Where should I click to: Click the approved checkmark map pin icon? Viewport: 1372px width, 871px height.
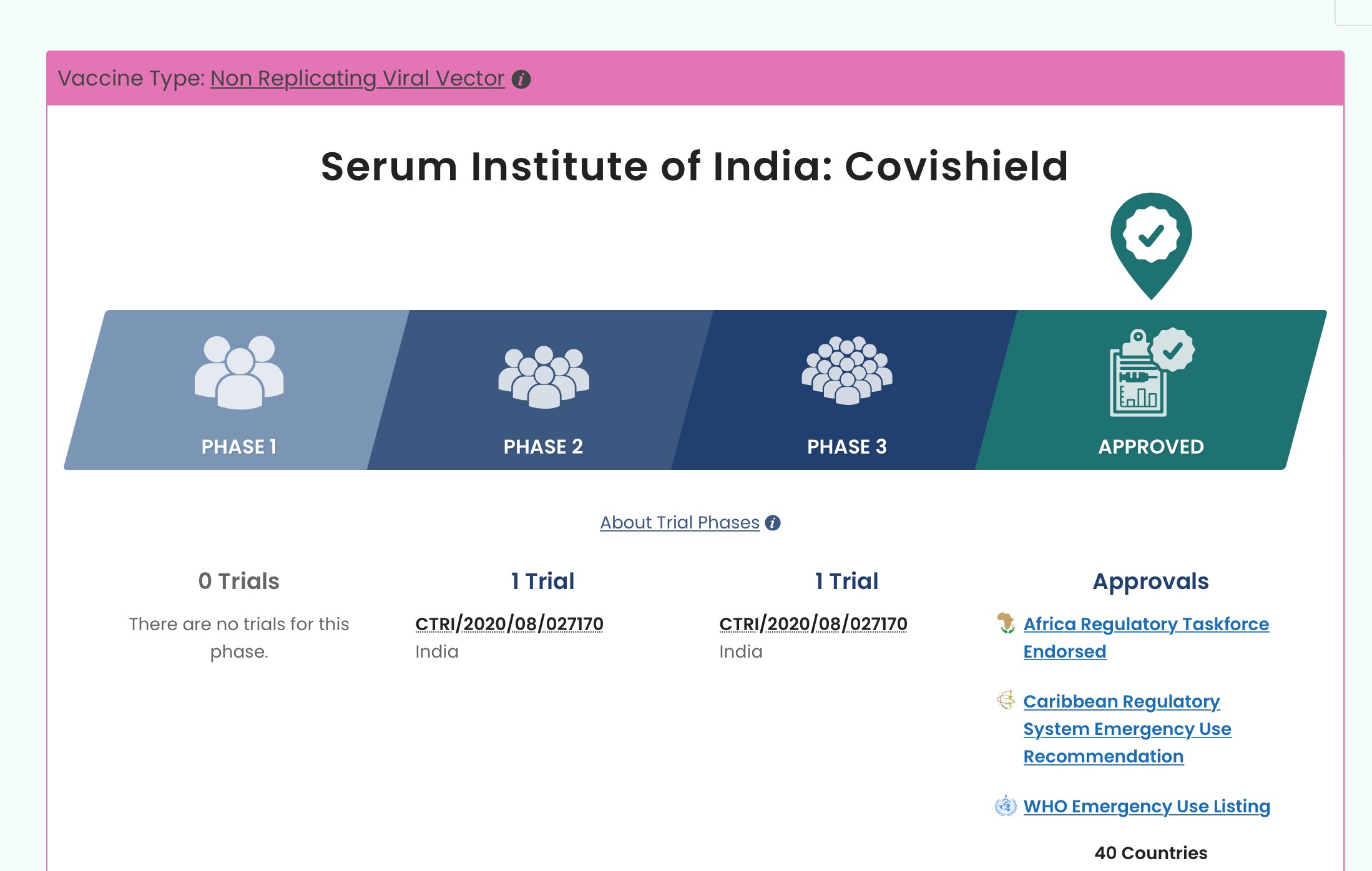pyautogui.click(x=1151, y=246)
